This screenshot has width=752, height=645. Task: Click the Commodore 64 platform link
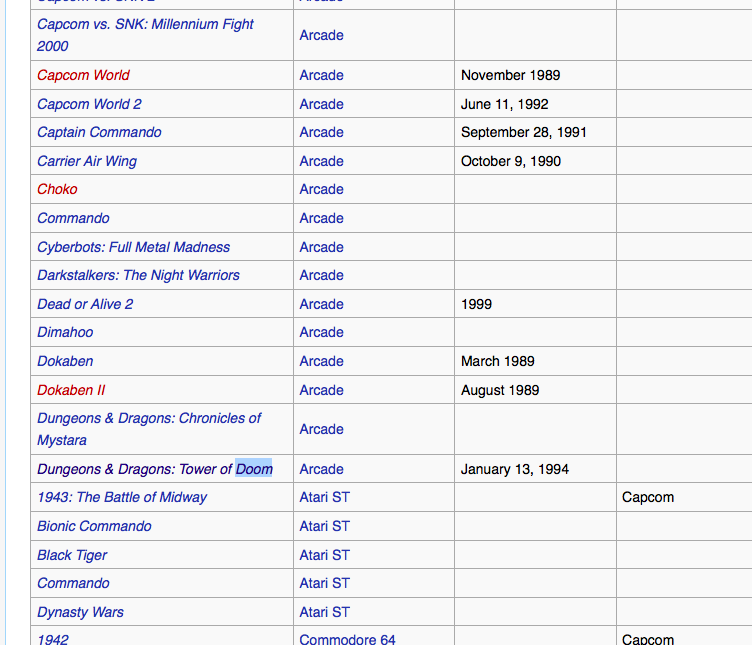(347, 639)
